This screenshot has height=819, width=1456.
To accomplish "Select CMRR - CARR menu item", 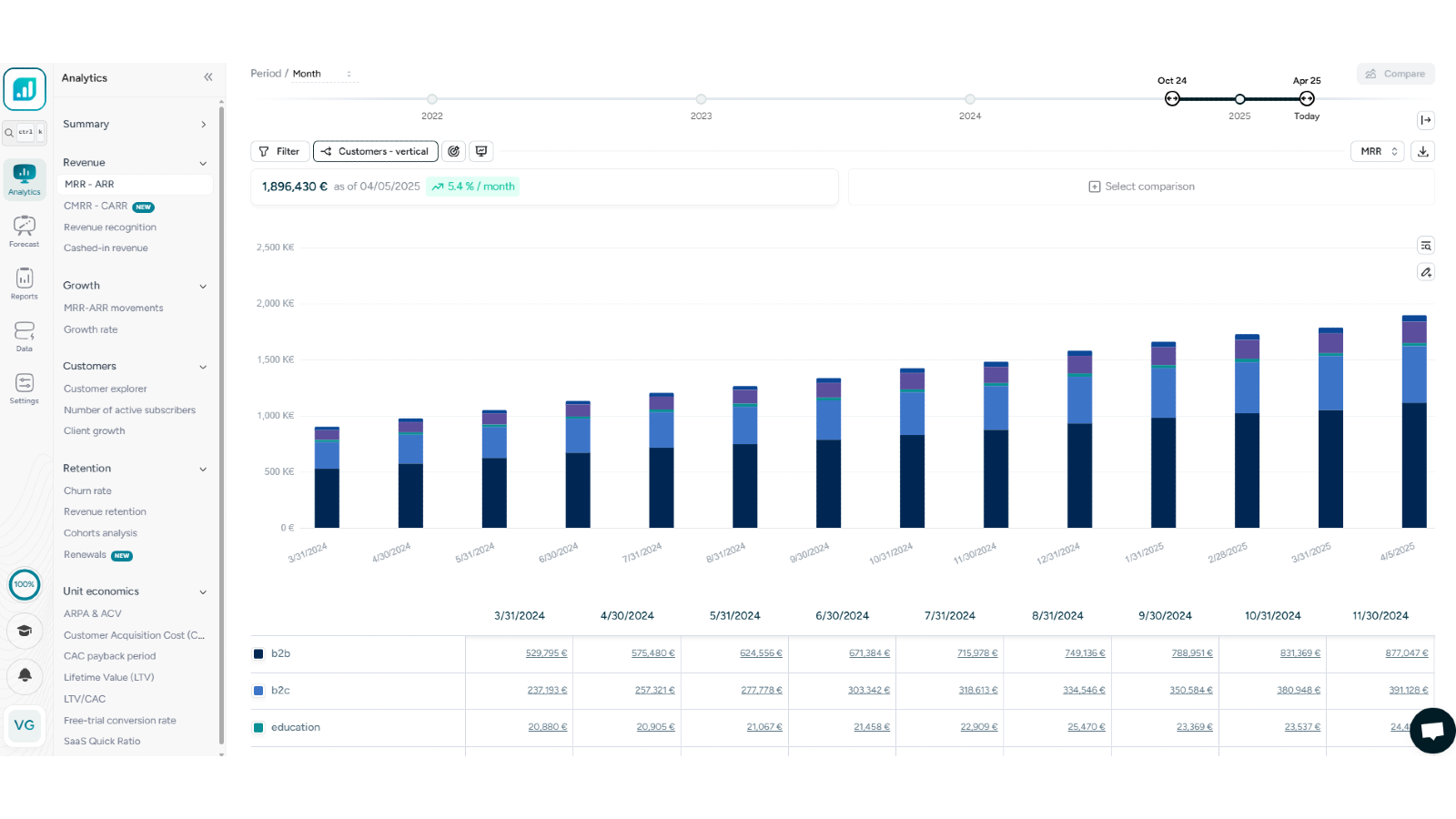I will tap(96, 206).
